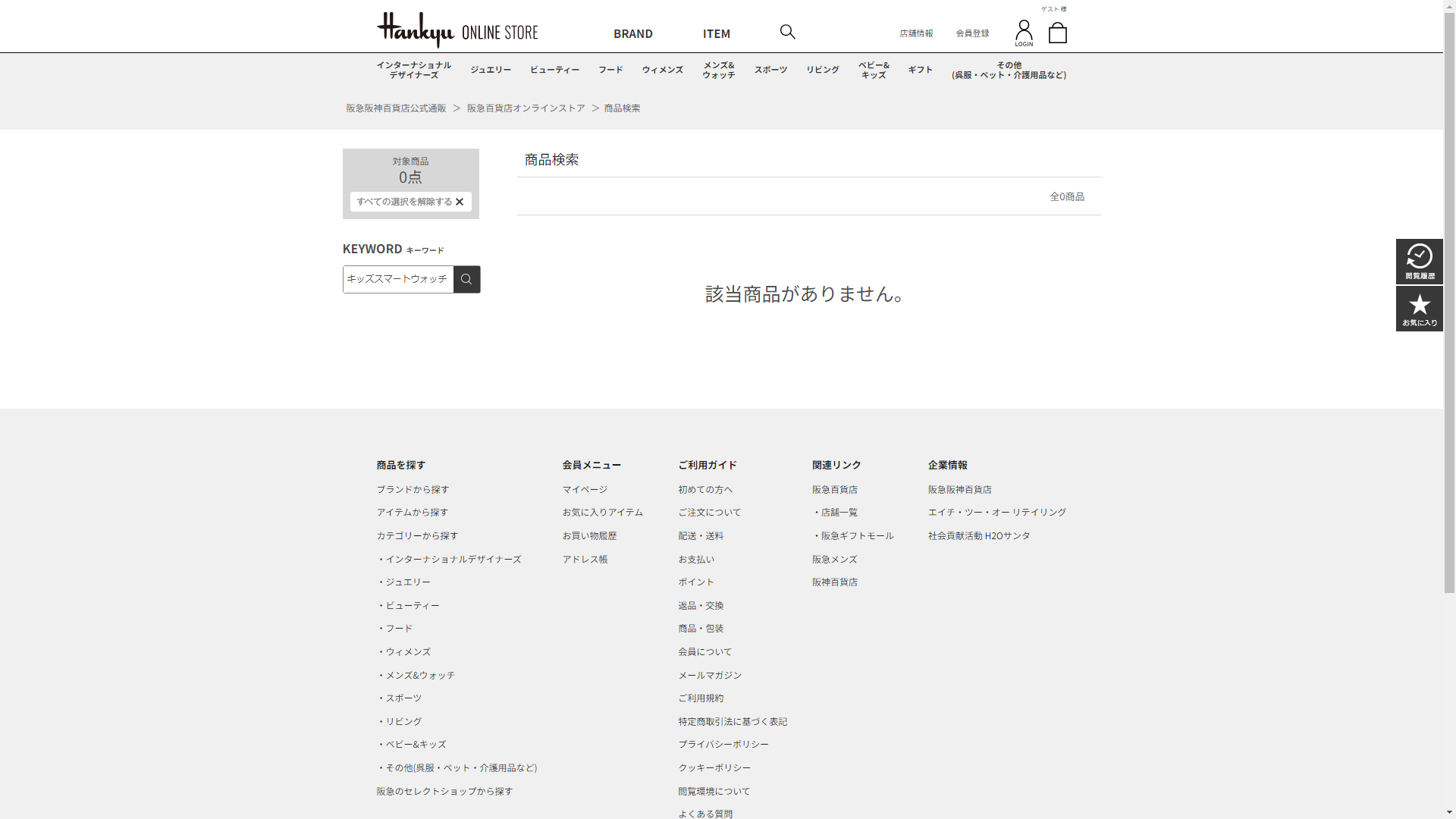Open favorites star icon panel
The height and width of the screenshot is (819, 1456).
point(1419,309)
